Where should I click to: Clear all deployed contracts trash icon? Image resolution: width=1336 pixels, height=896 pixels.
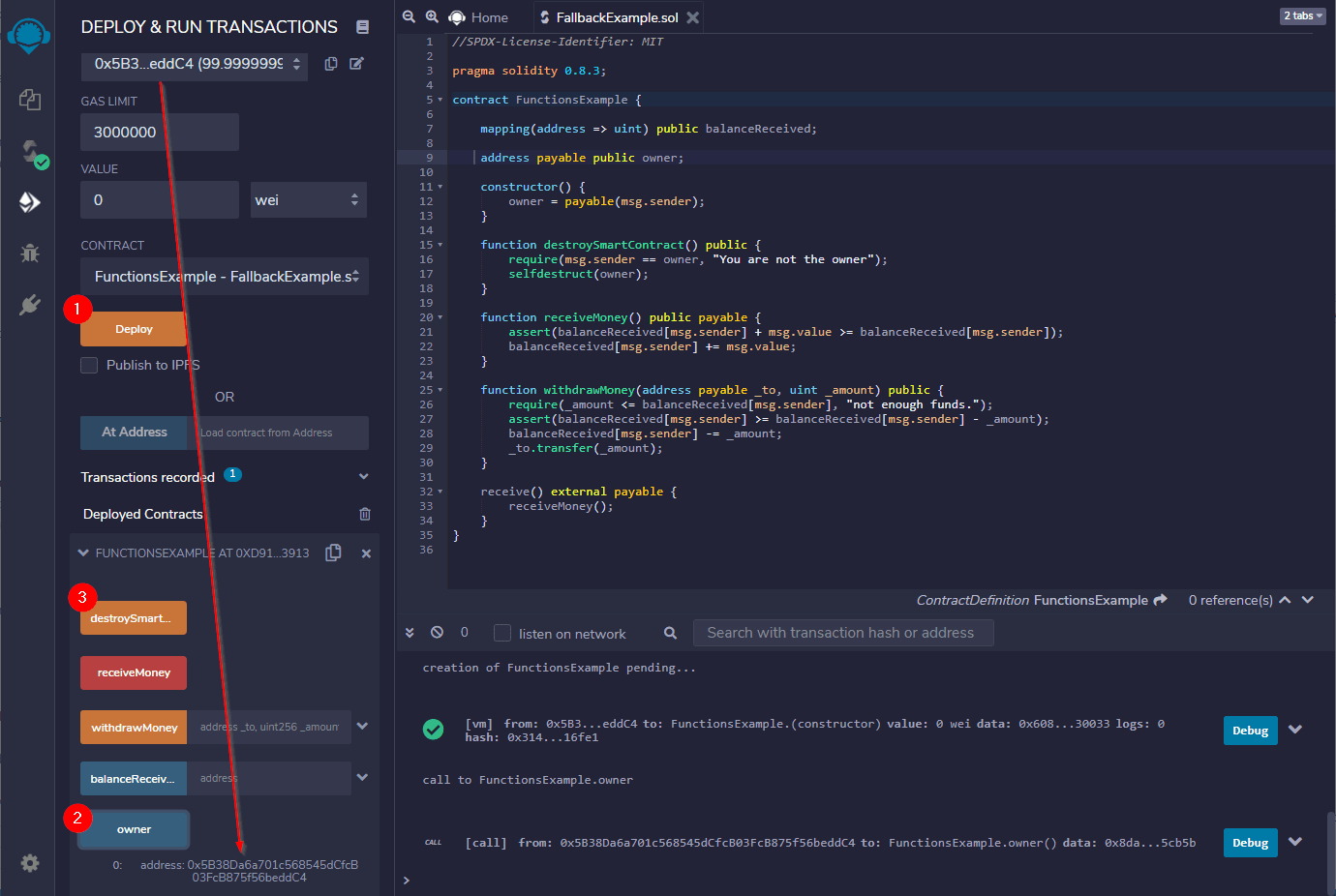(x=365, y=514)
